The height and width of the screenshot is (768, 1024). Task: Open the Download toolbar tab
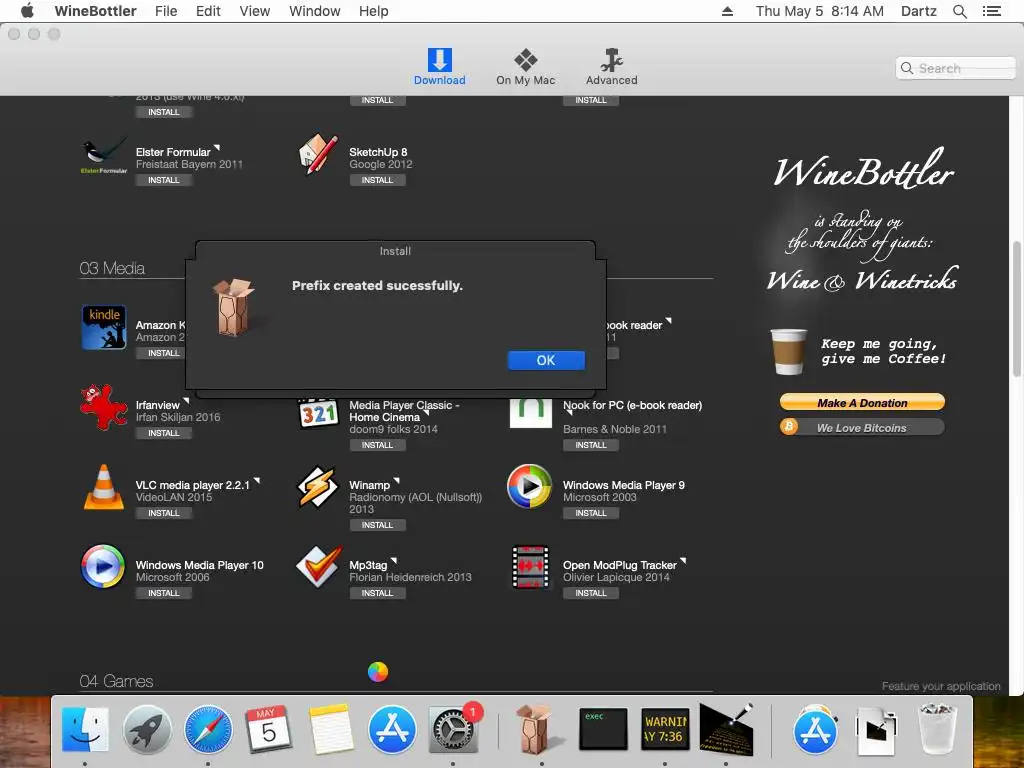tap(440, 67)
